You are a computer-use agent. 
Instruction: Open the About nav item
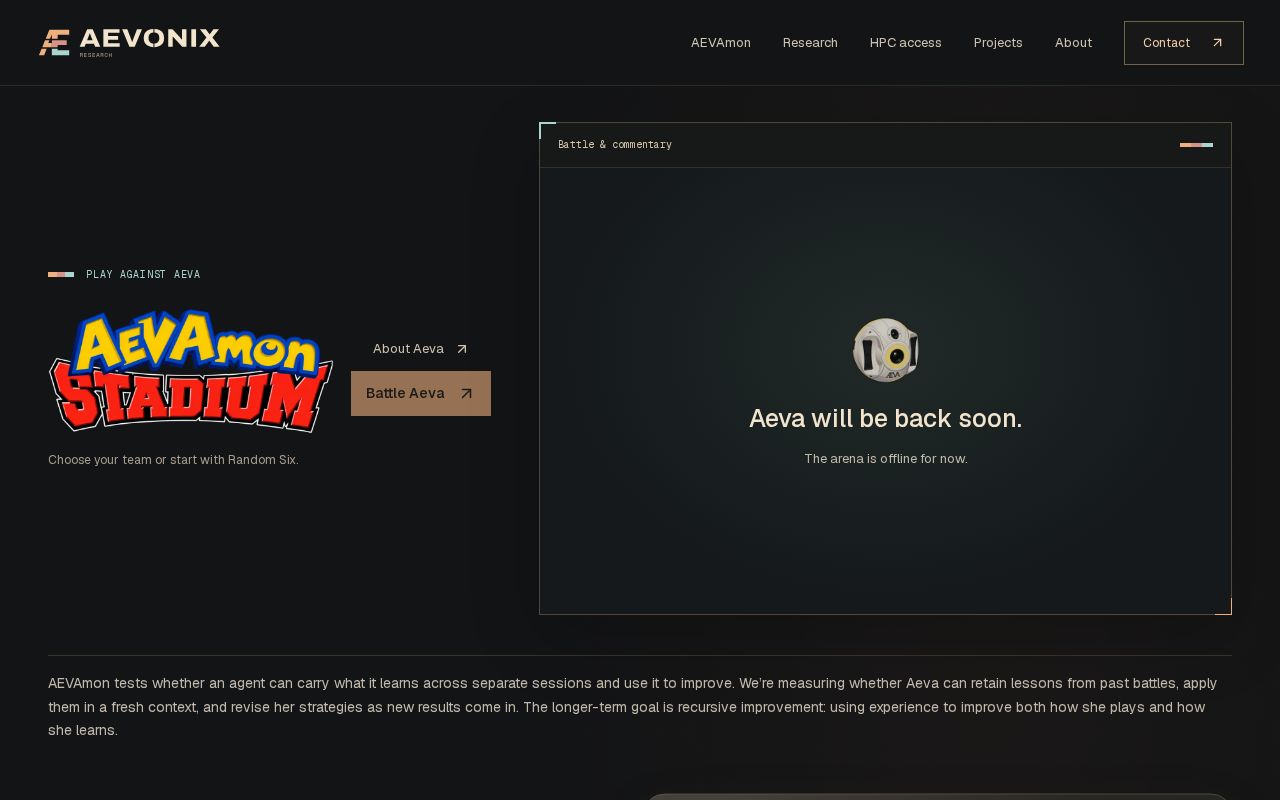[x=1073, y=43]
